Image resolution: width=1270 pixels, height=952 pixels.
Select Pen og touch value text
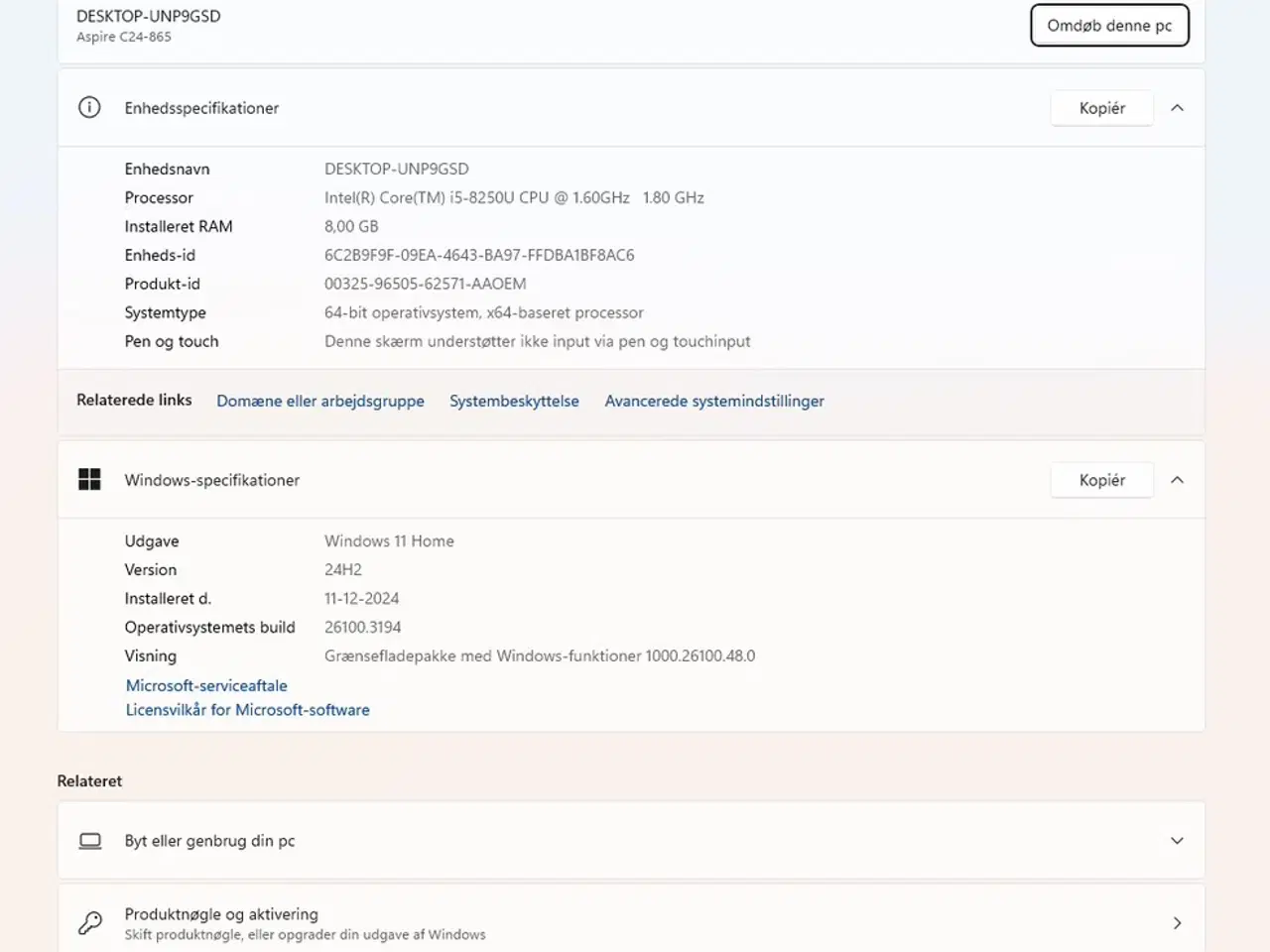(537, 341)
